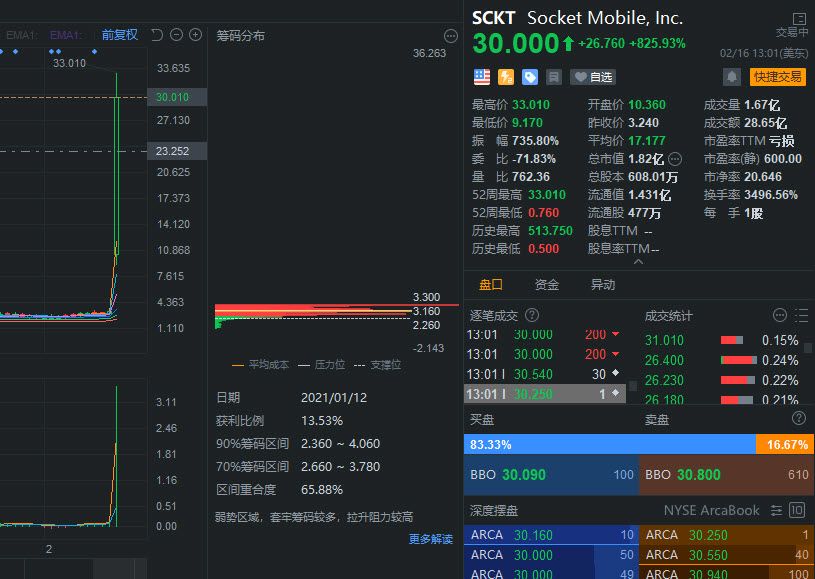Open more options in 筹码分布 panel
This screenshot has height=579, width=815.
click(451, 36)
